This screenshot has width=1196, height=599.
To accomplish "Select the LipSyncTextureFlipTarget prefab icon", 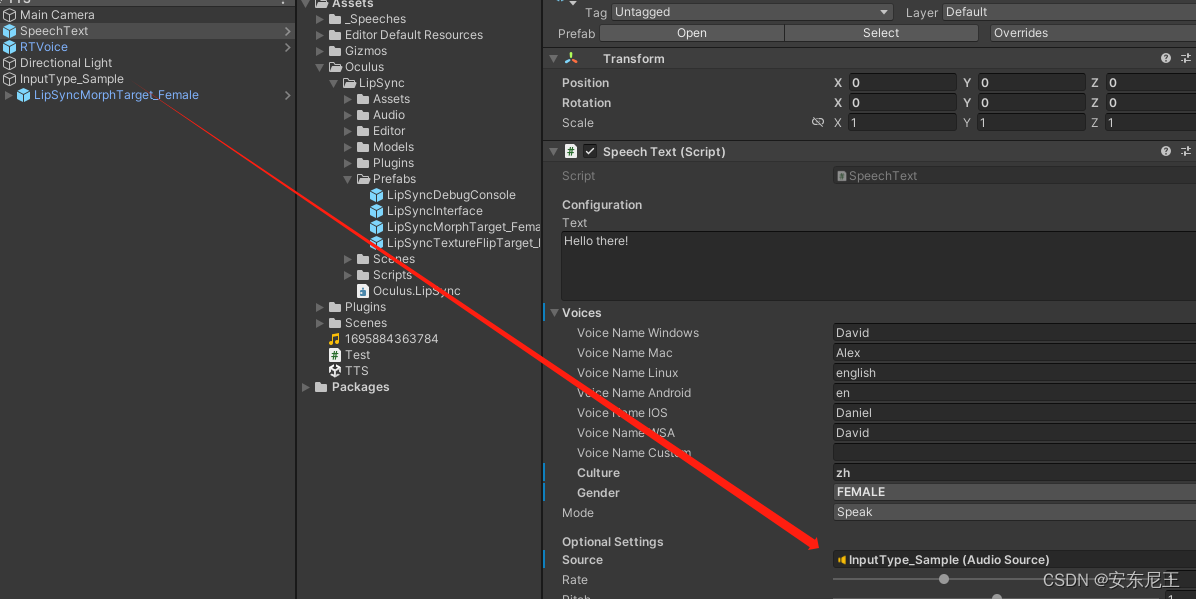I will tap(376, 243).
